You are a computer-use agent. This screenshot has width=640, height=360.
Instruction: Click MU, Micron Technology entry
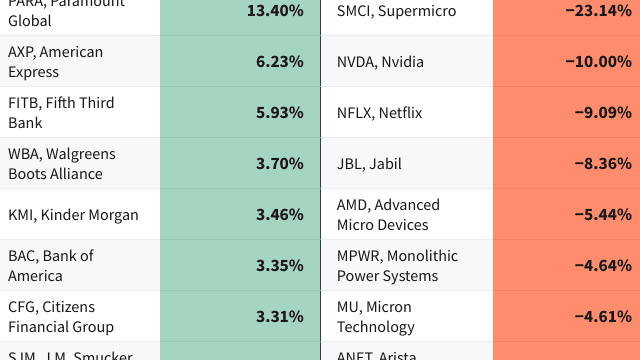407,316
